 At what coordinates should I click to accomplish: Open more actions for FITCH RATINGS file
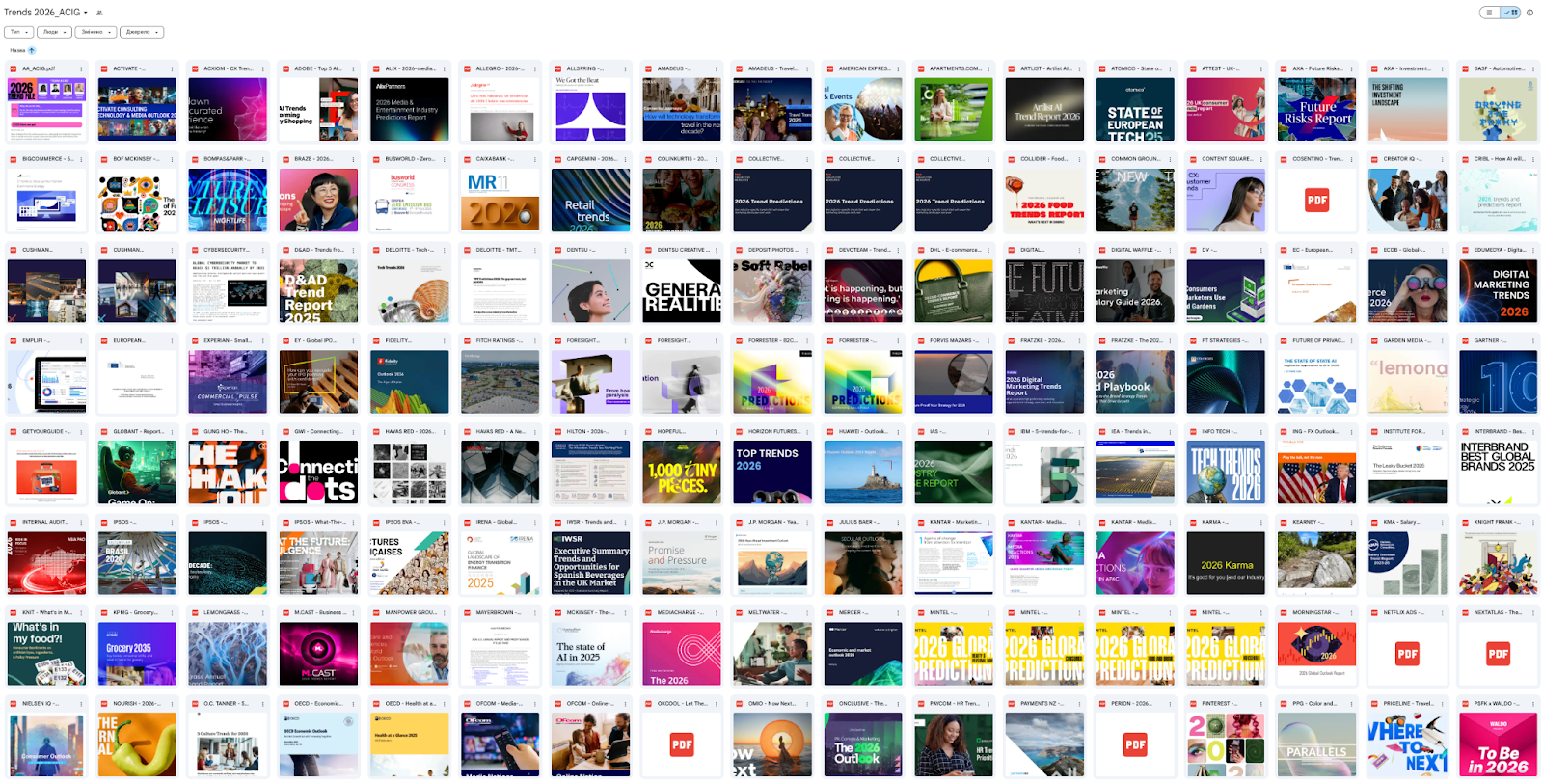(535, 340)
